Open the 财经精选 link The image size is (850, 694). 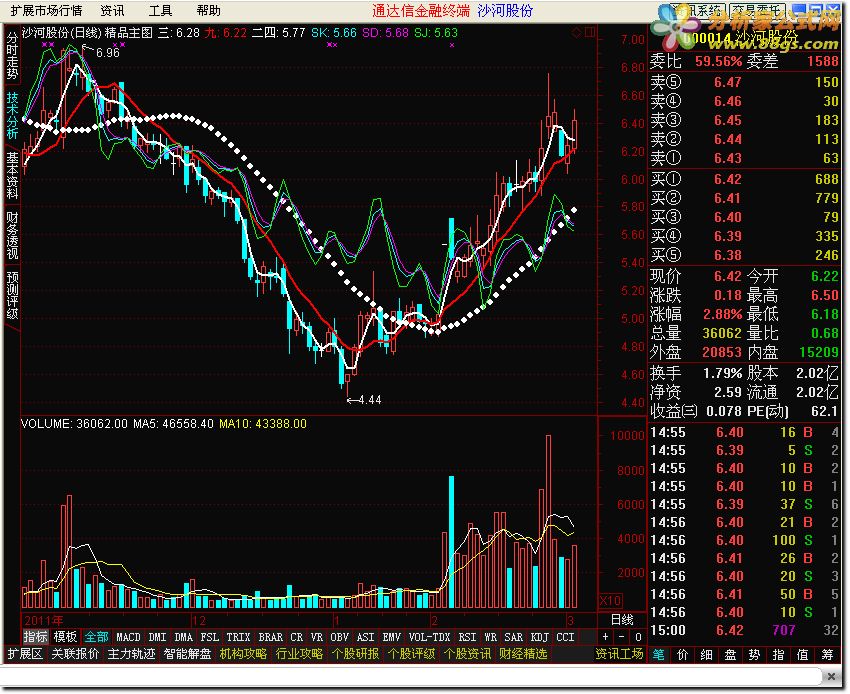click(523, 654)
